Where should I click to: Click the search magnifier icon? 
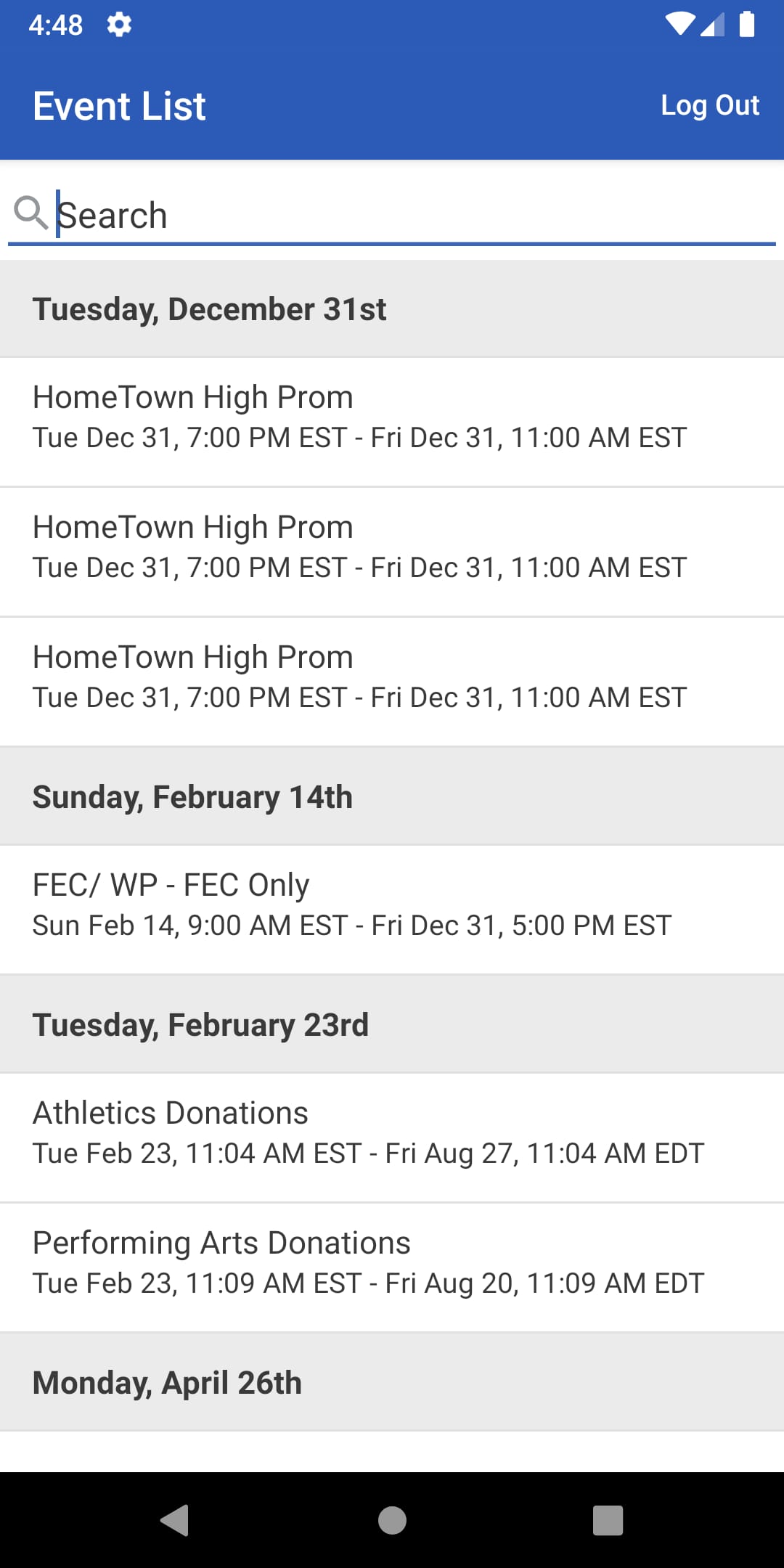click(x=30, y=213)
